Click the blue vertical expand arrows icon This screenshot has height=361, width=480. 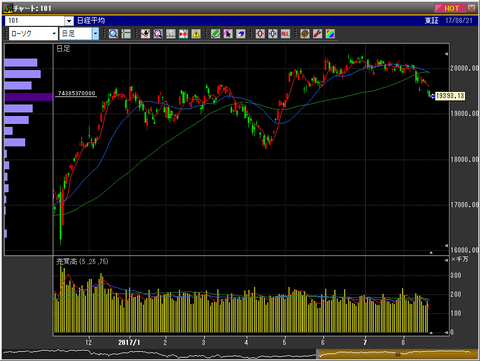coord(273,34)
